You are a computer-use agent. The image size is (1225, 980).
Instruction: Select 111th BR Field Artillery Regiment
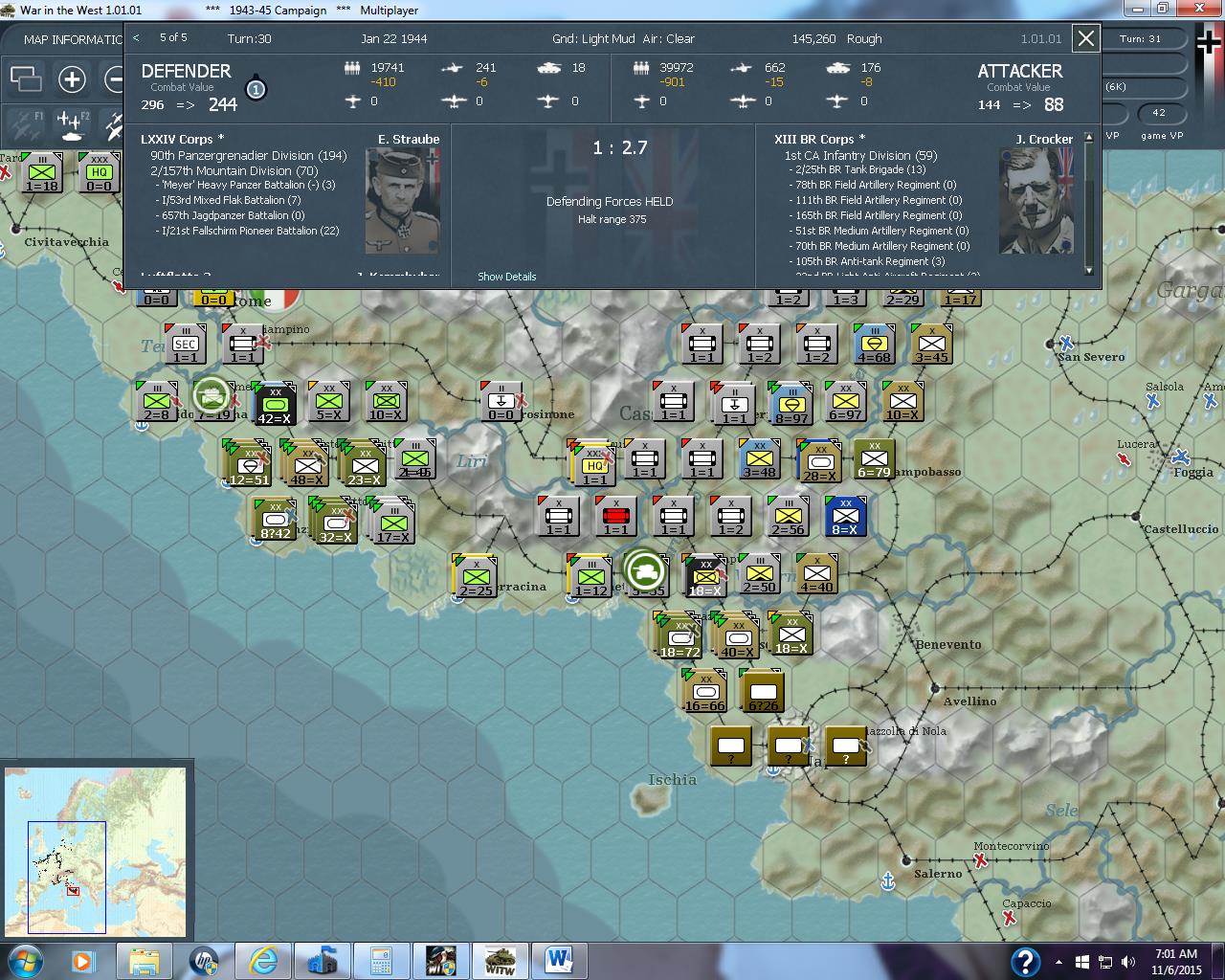(x=875, y=201)
